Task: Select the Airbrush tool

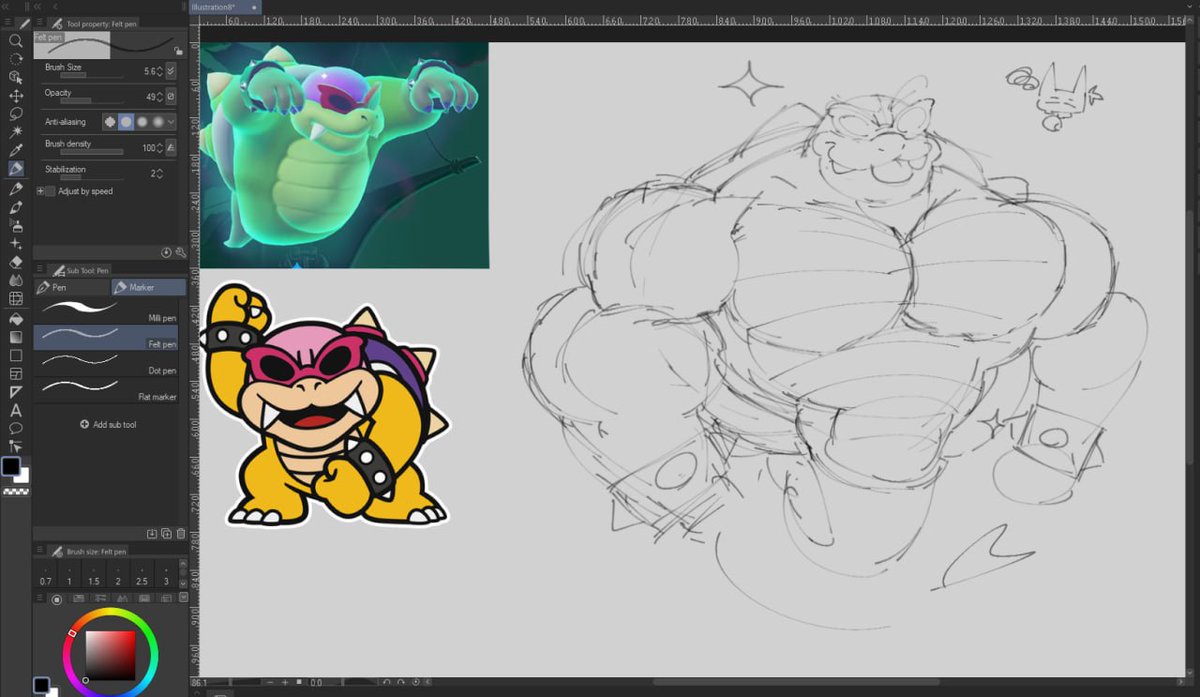Action: click(x=16, y=225)
